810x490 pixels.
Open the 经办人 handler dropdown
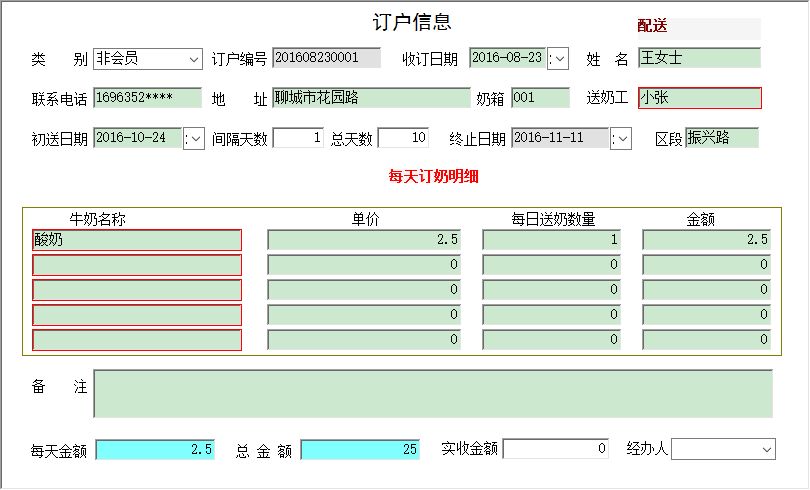click(765, 450)
